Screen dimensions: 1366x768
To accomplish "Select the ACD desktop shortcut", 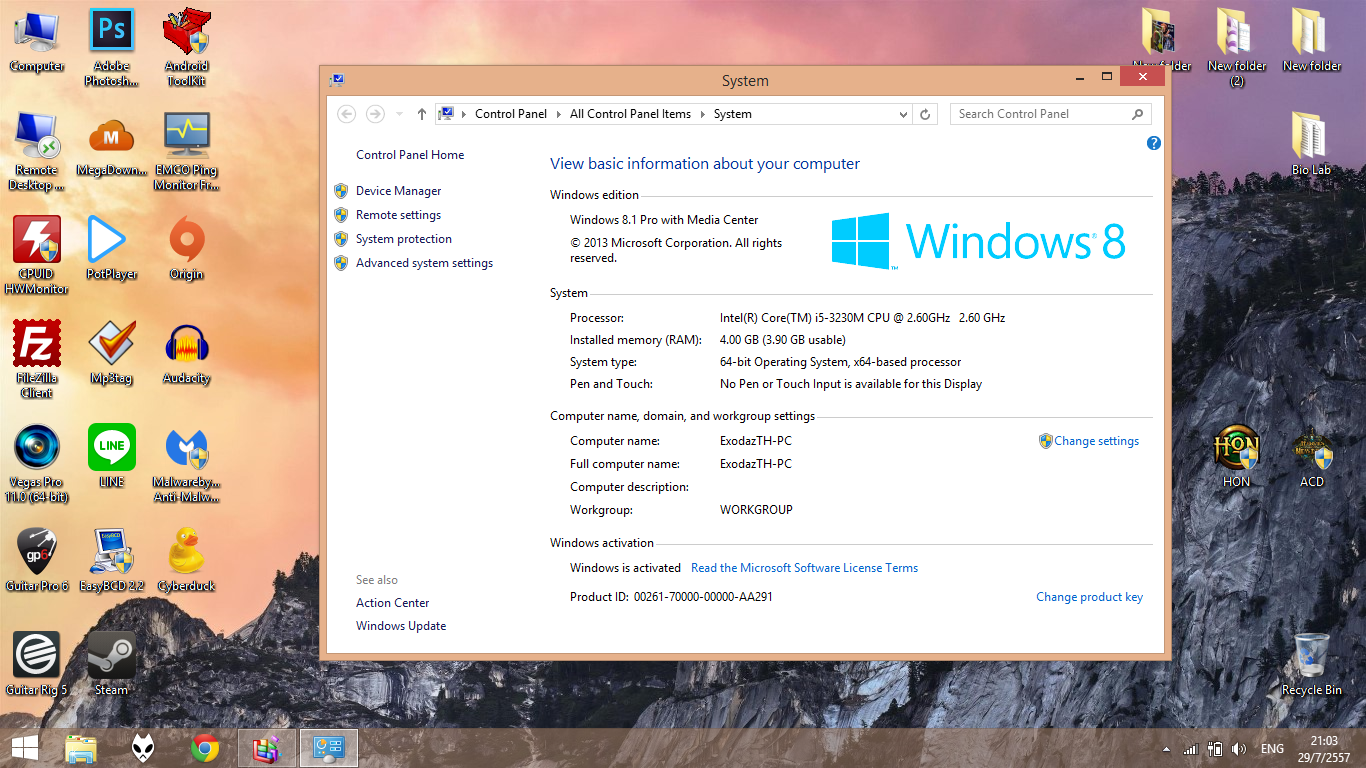I will 1312,456.
